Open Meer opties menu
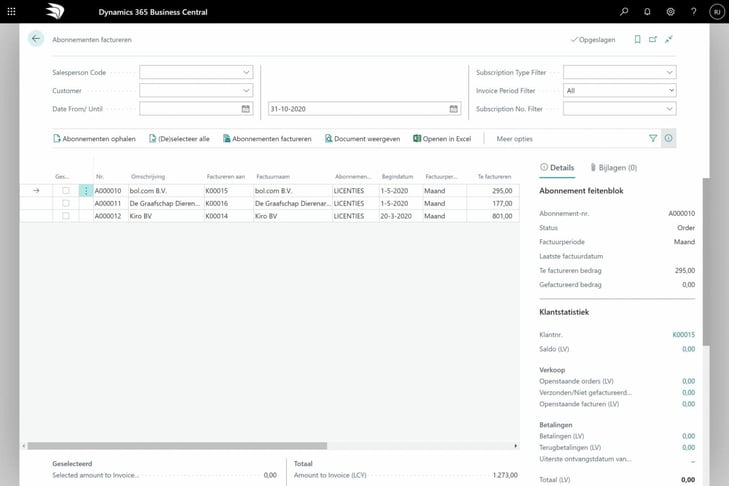Viewport: 729px width, 486px height. [514, 139]
